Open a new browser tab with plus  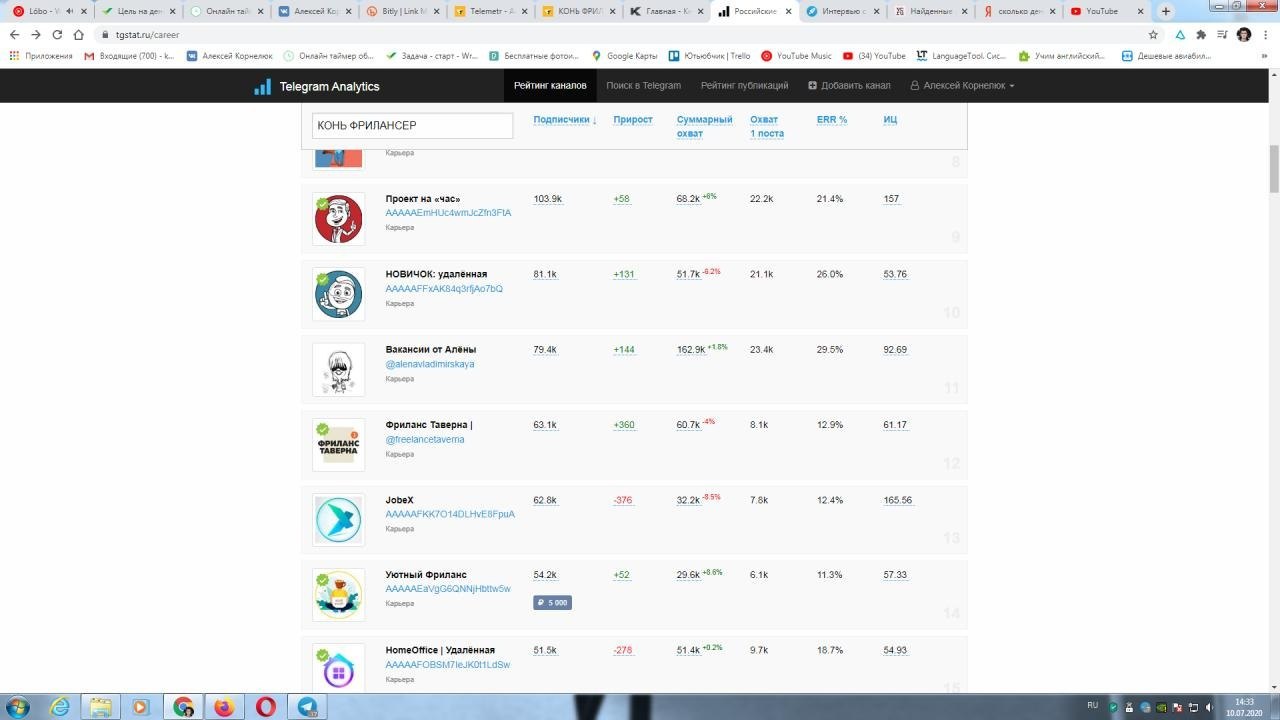[x=1166, y=11]
